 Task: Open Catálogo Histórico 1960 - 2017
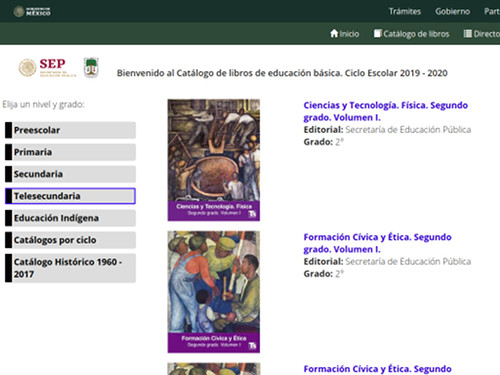click(70, 268)
